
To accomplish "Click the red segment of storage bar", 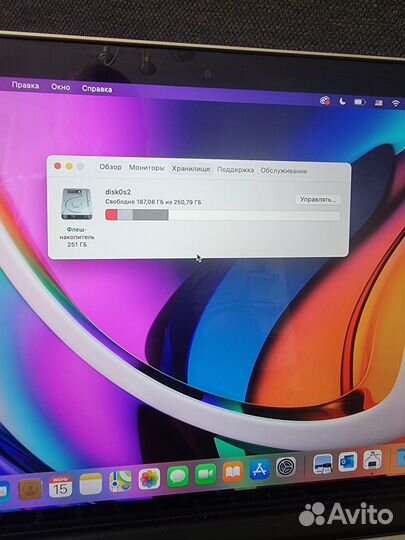I will coord(111,215).
